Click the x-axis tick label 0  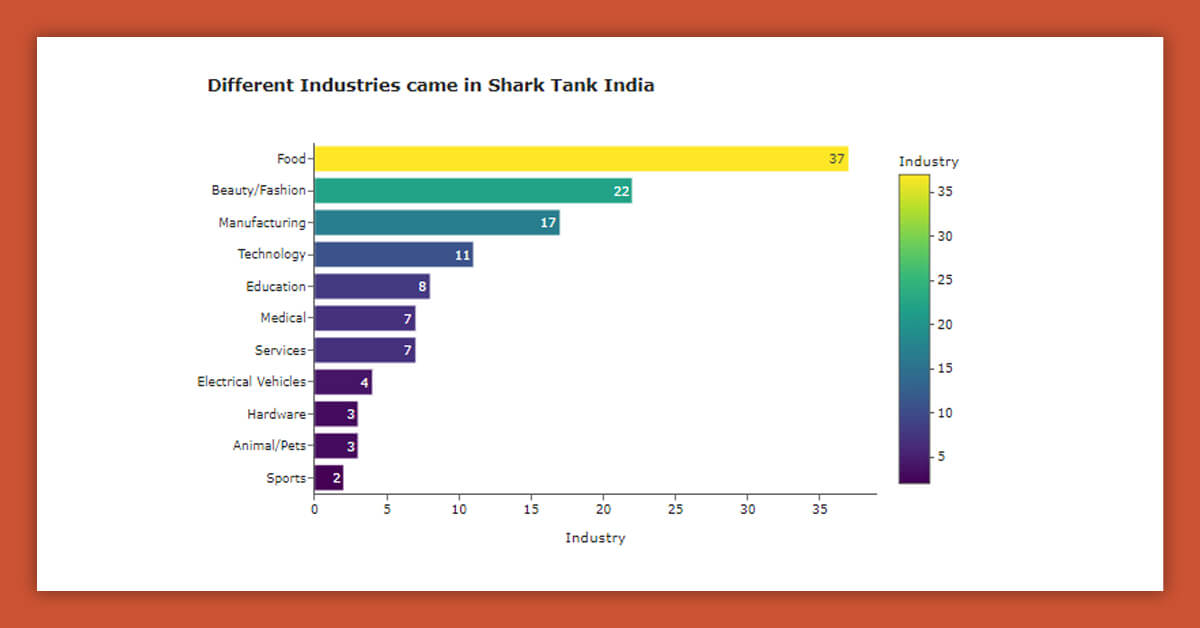point(314,508)
